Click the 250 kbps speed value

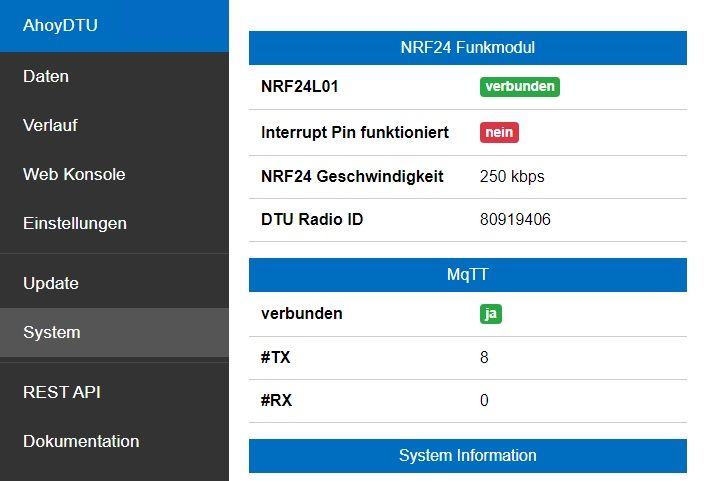(x=512, y=176)
